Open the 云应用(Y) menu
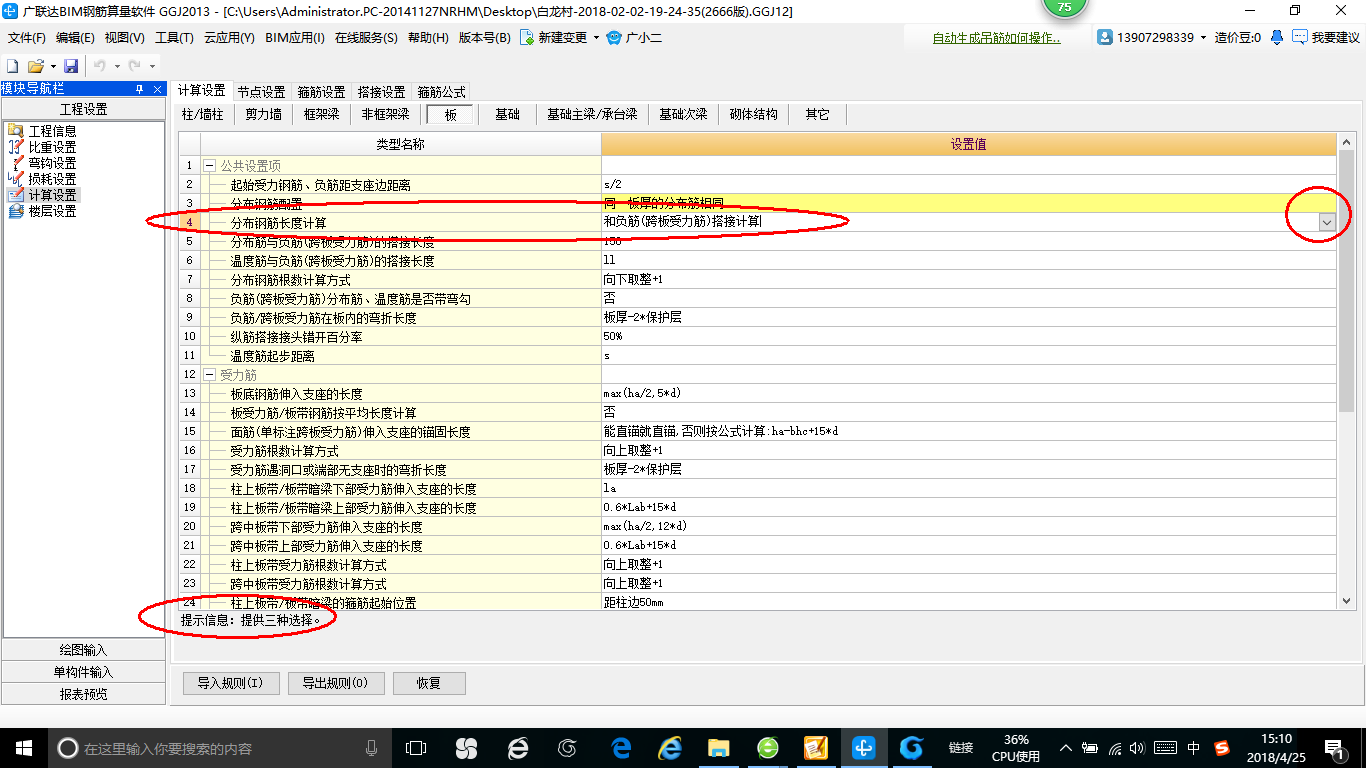 (x=229, y=37)
